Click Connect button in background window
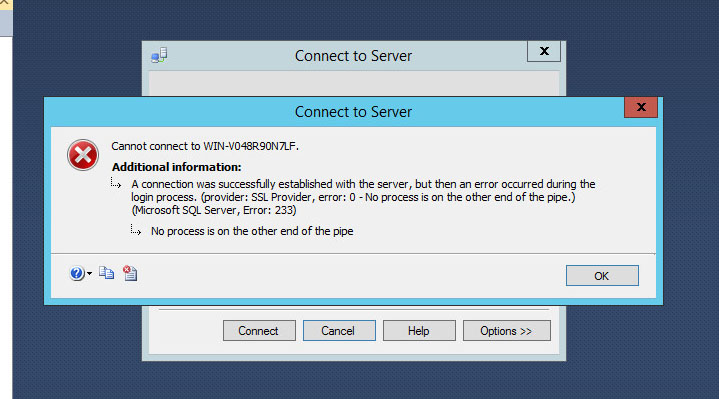Image resolution: width=719 pixels, height=399 pixels. coord(259,331)
